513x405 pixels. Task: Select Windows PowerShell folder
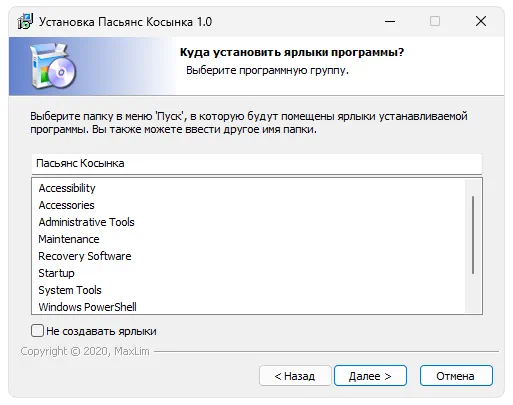click(88, 307)
